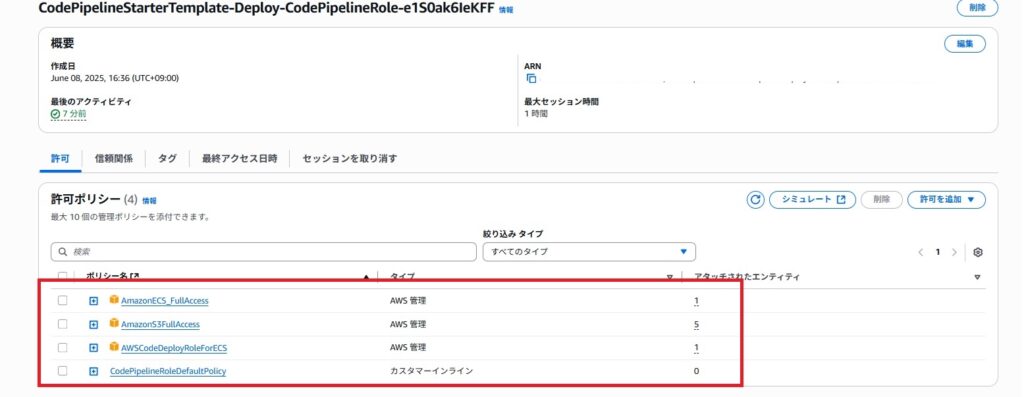Expand the AmazonECS_FullAccess policy details
This screenshot has height=397, width=1024.
(x=93, y=301)
